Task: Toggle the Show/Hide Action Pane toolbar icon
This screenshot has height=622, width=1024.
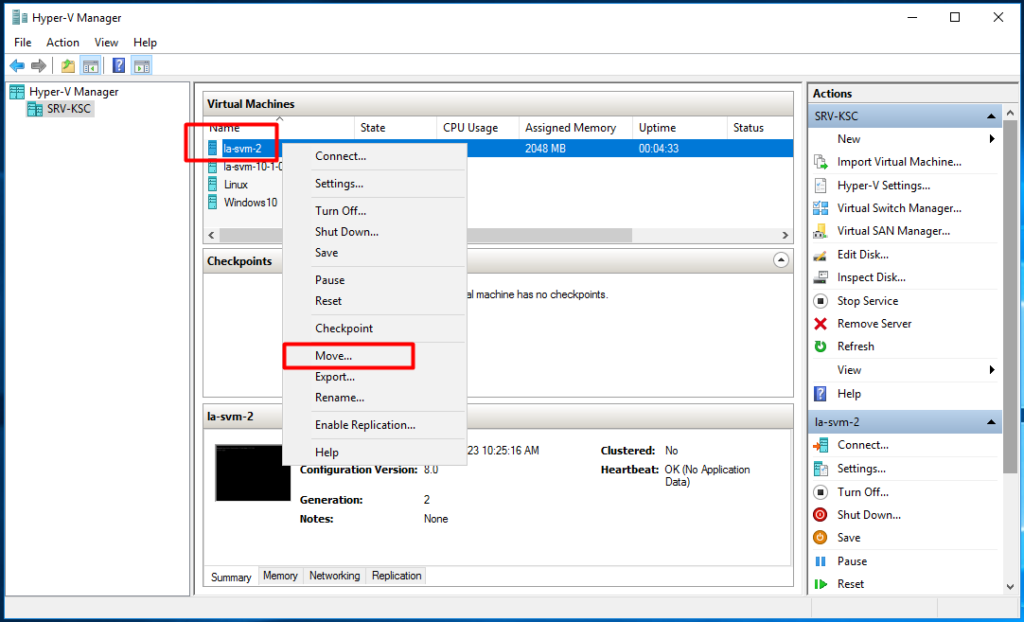Action: coord(141,65)
